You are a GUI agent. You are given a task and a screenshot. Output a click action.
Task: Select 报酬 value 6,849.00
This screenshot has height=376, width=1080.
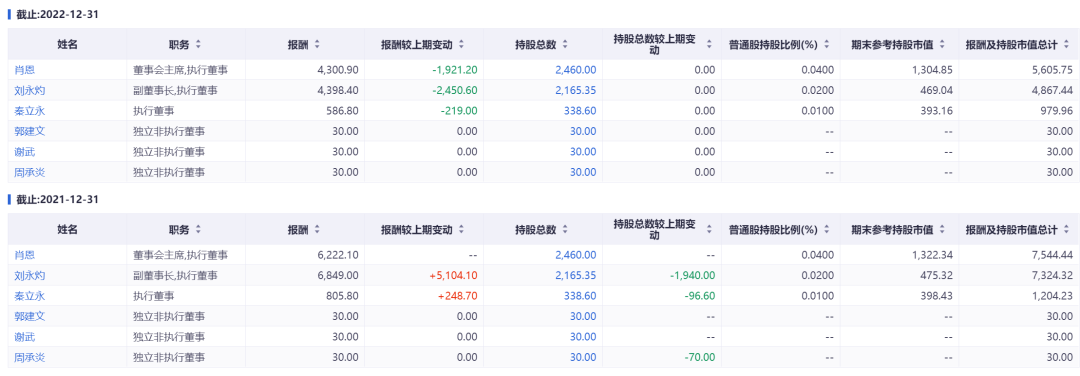(x=338, y=275)
